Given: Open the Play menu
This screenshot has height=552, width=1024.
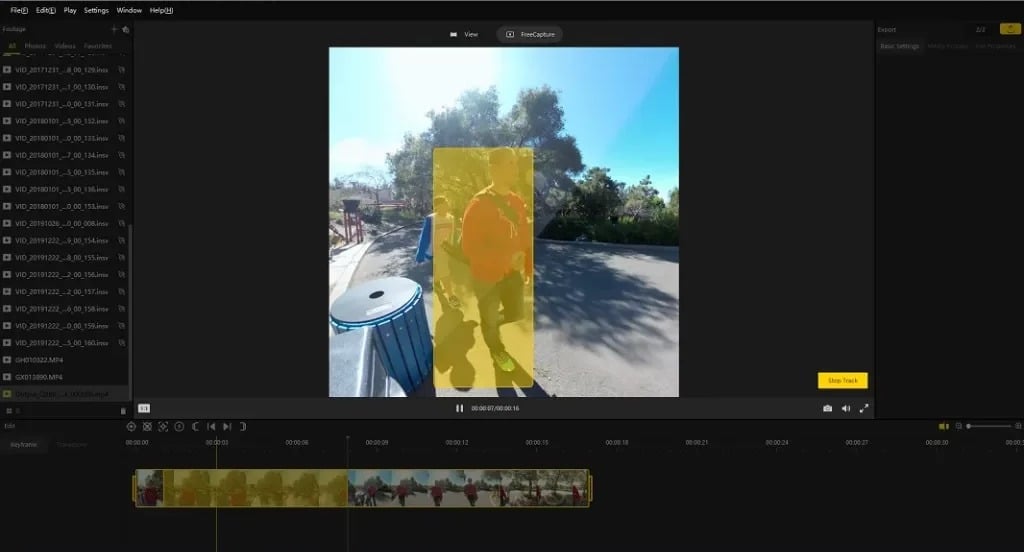Looking at the screenshot, I should point(70,10).
